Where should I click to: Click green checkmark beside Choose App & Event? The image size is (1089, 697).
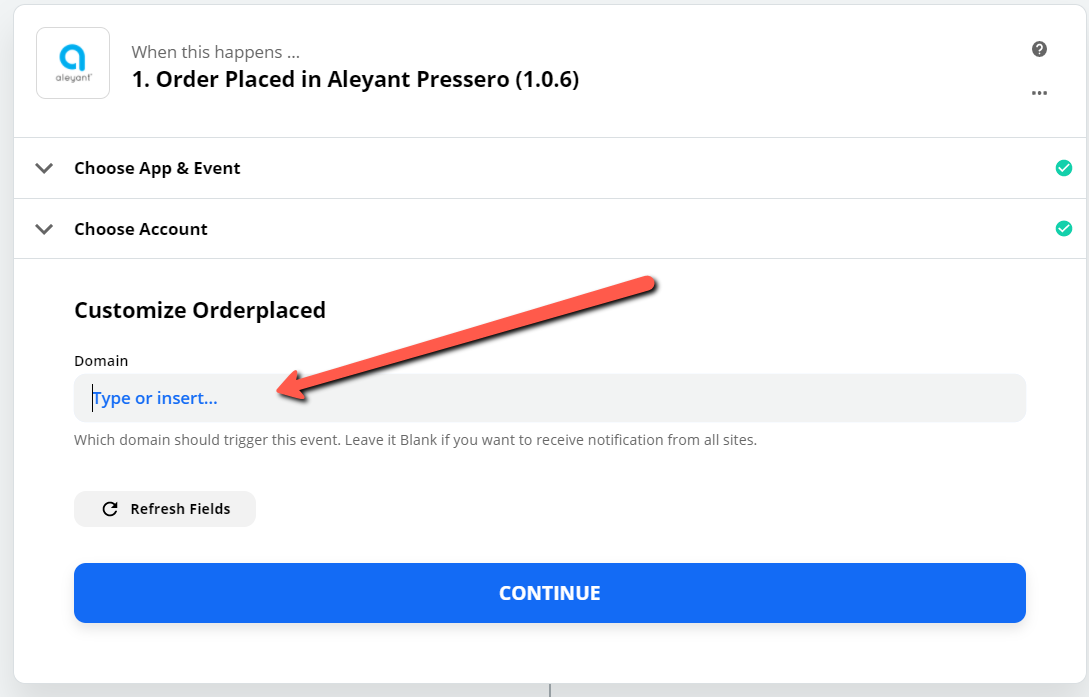click(x=1063, y=168)
